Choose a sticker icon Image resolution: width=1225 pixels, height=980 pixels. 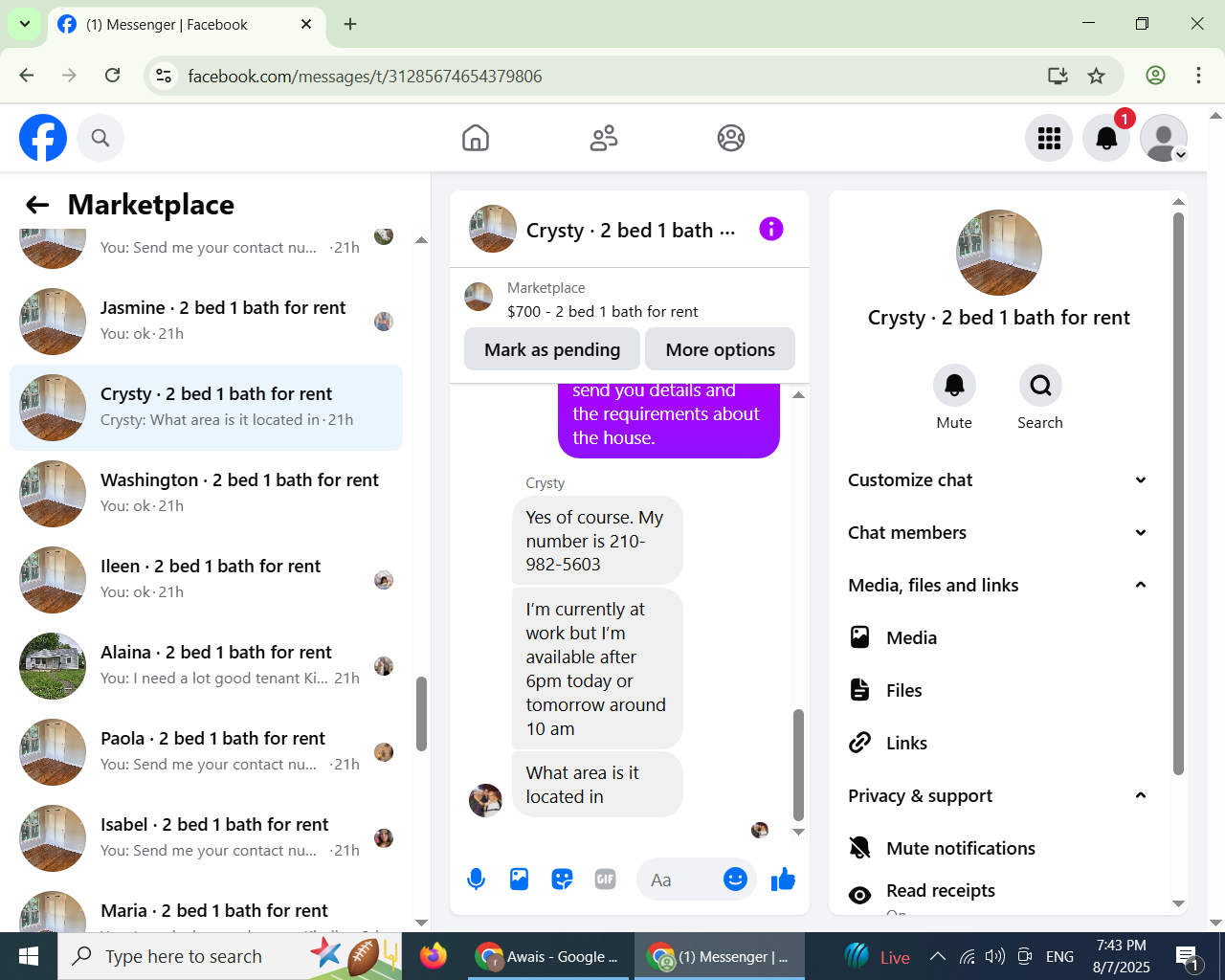[562, 880]
